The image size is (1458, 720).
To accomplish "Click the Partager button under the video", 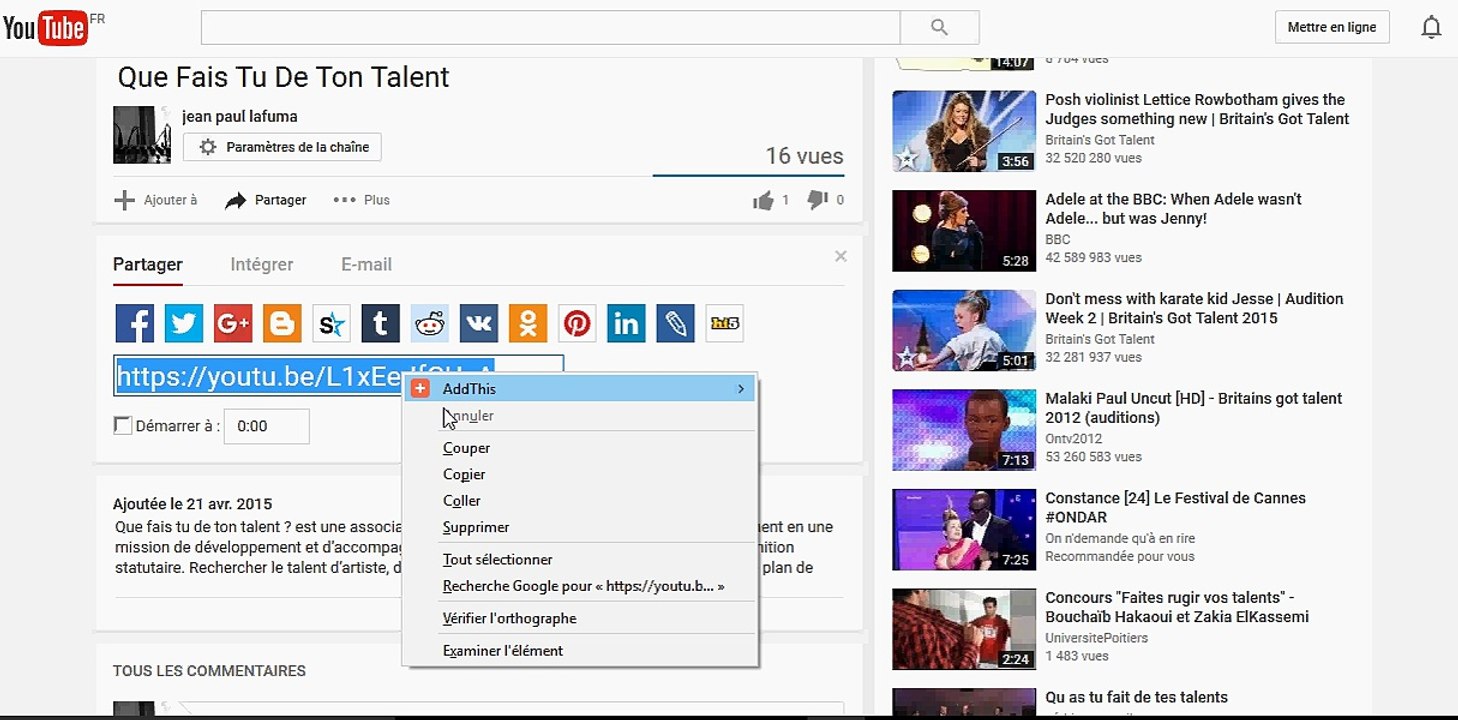I will (x=266, y=200).
